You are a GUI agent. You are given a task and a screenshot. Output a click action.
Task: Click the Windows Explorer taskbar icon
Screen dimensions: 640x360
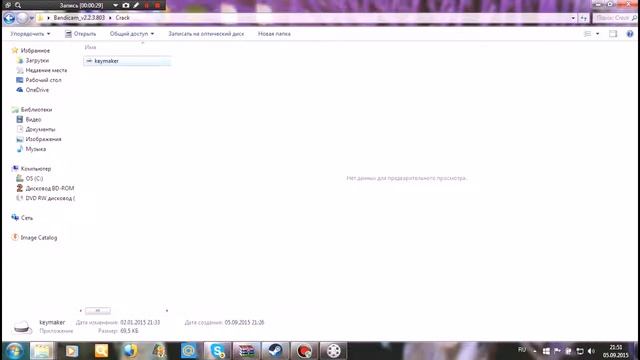[42, 351]
